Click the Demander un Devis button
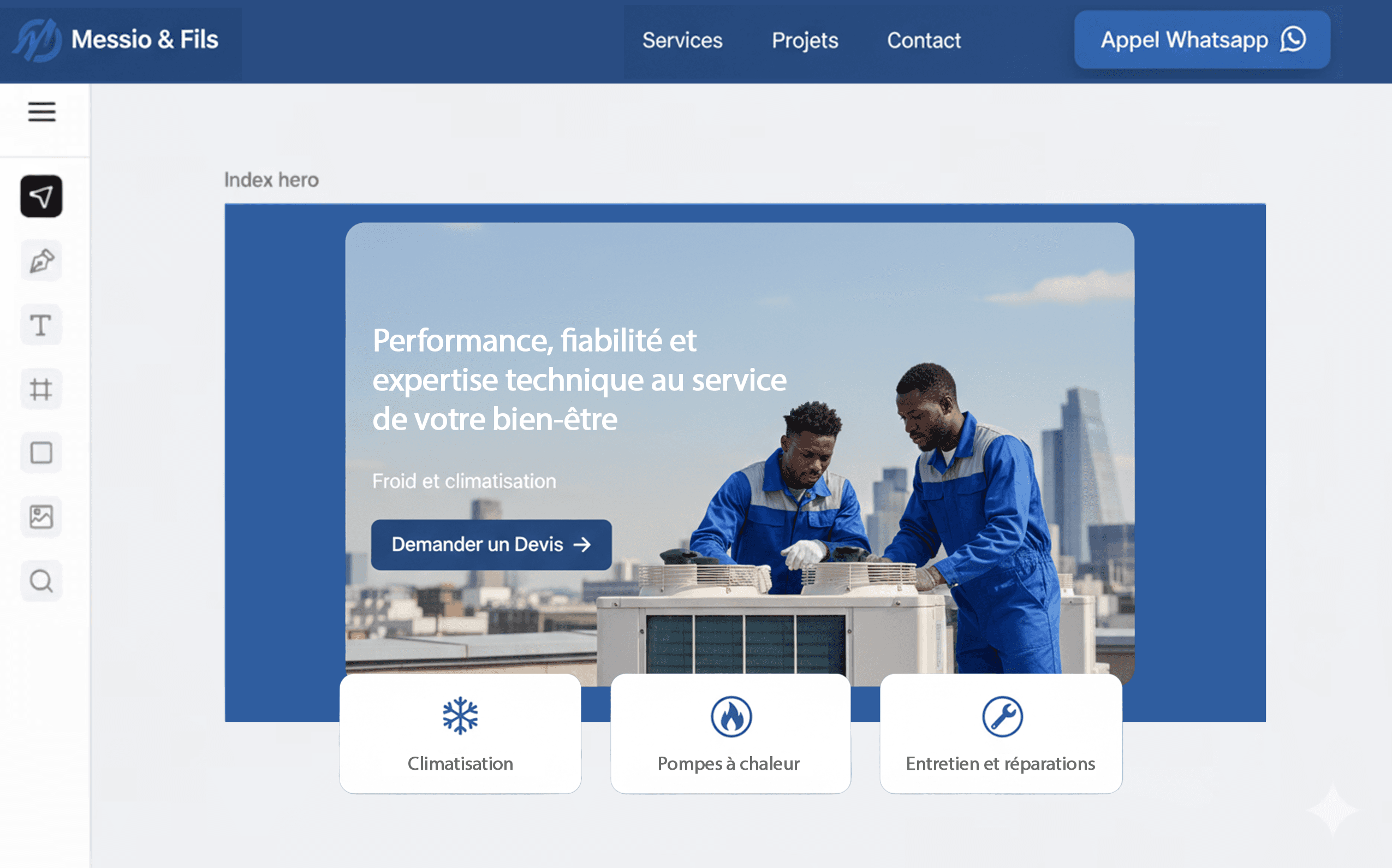 coord(491,544)
